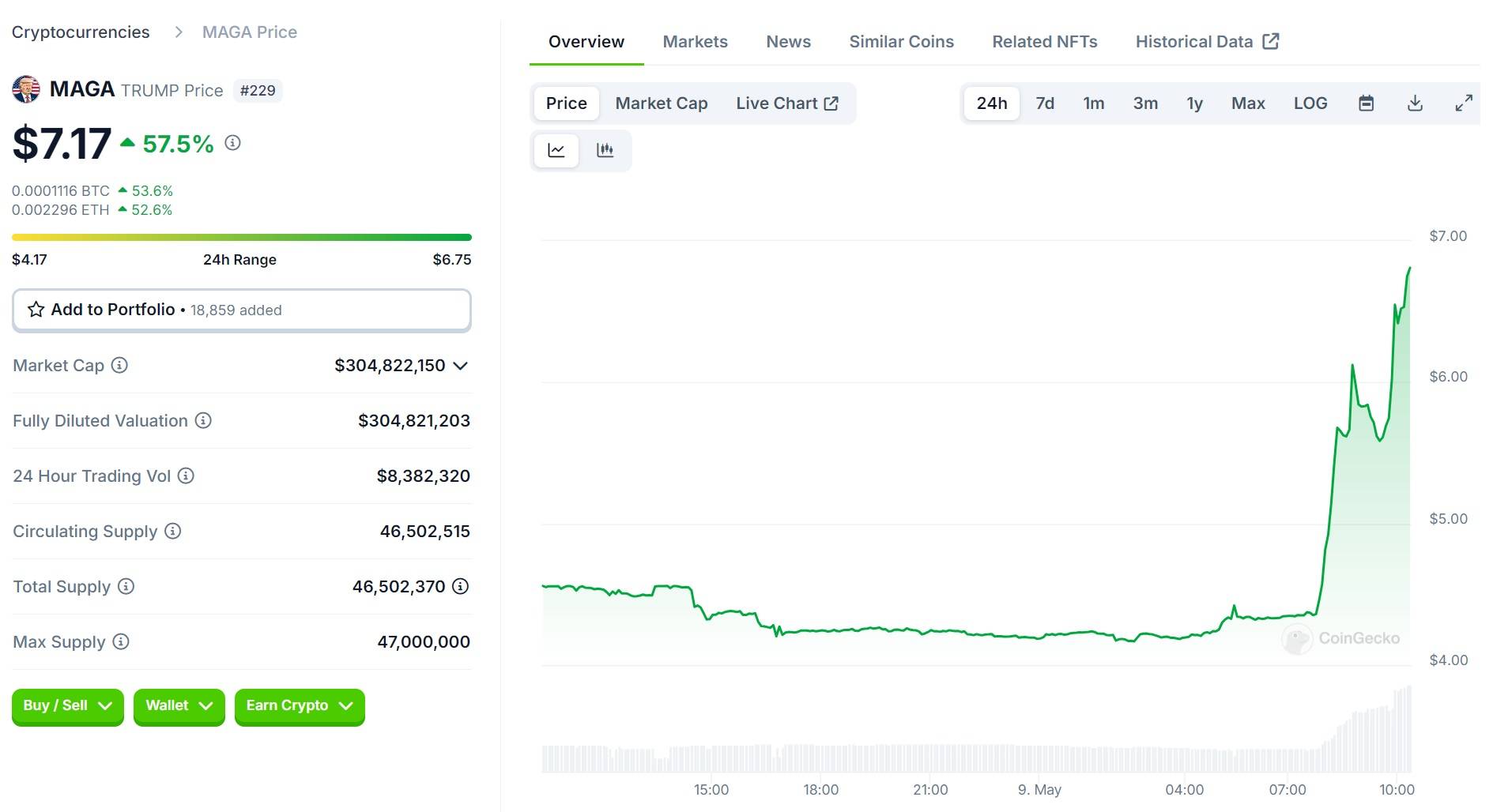
Task: Select 1y time range
Action: [1194, 103]
